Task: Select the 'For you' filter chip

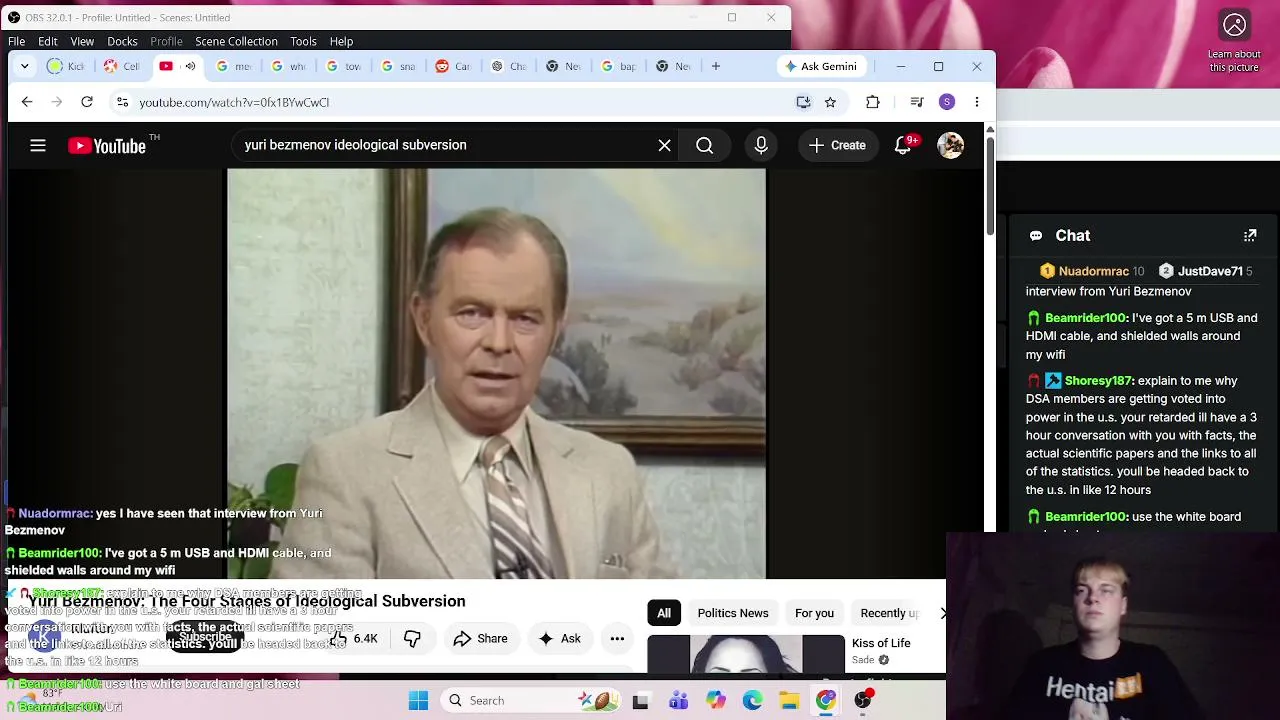Action: [814, 613]
